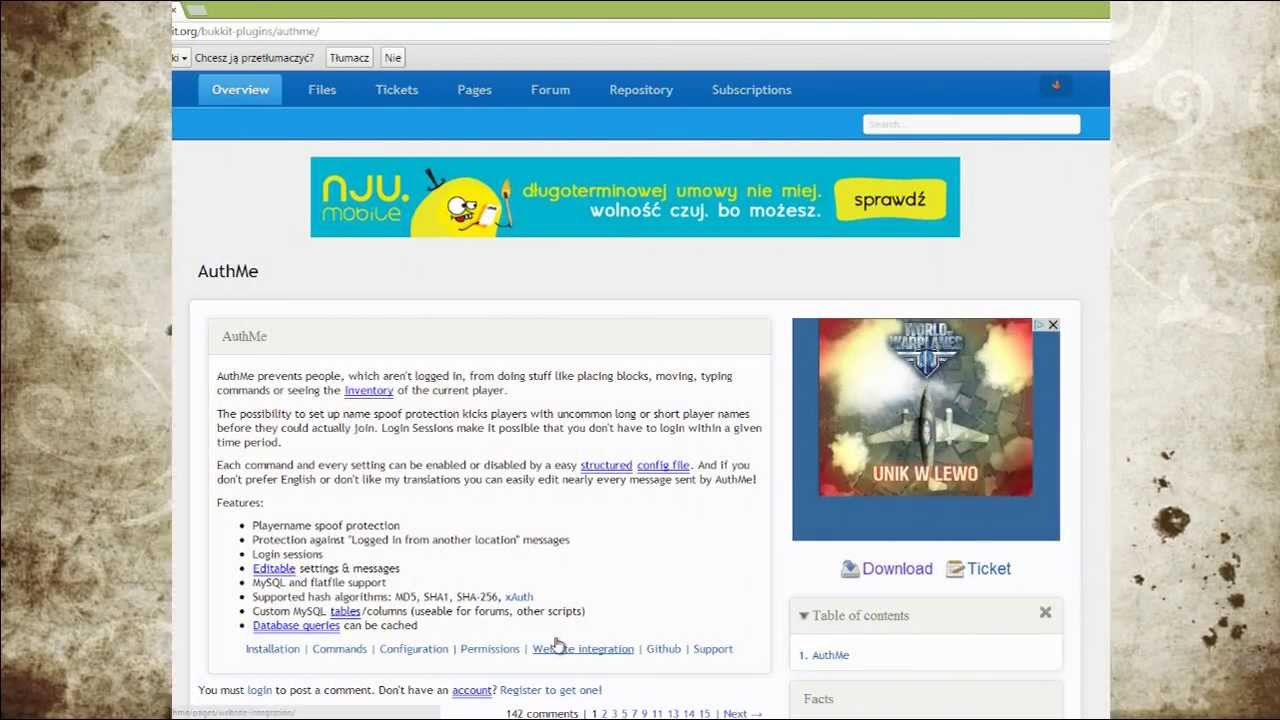Viewport: 1280px width, 720px height.
Task: Open AuthMe entry in table of contents
Action: click(830, 655)
